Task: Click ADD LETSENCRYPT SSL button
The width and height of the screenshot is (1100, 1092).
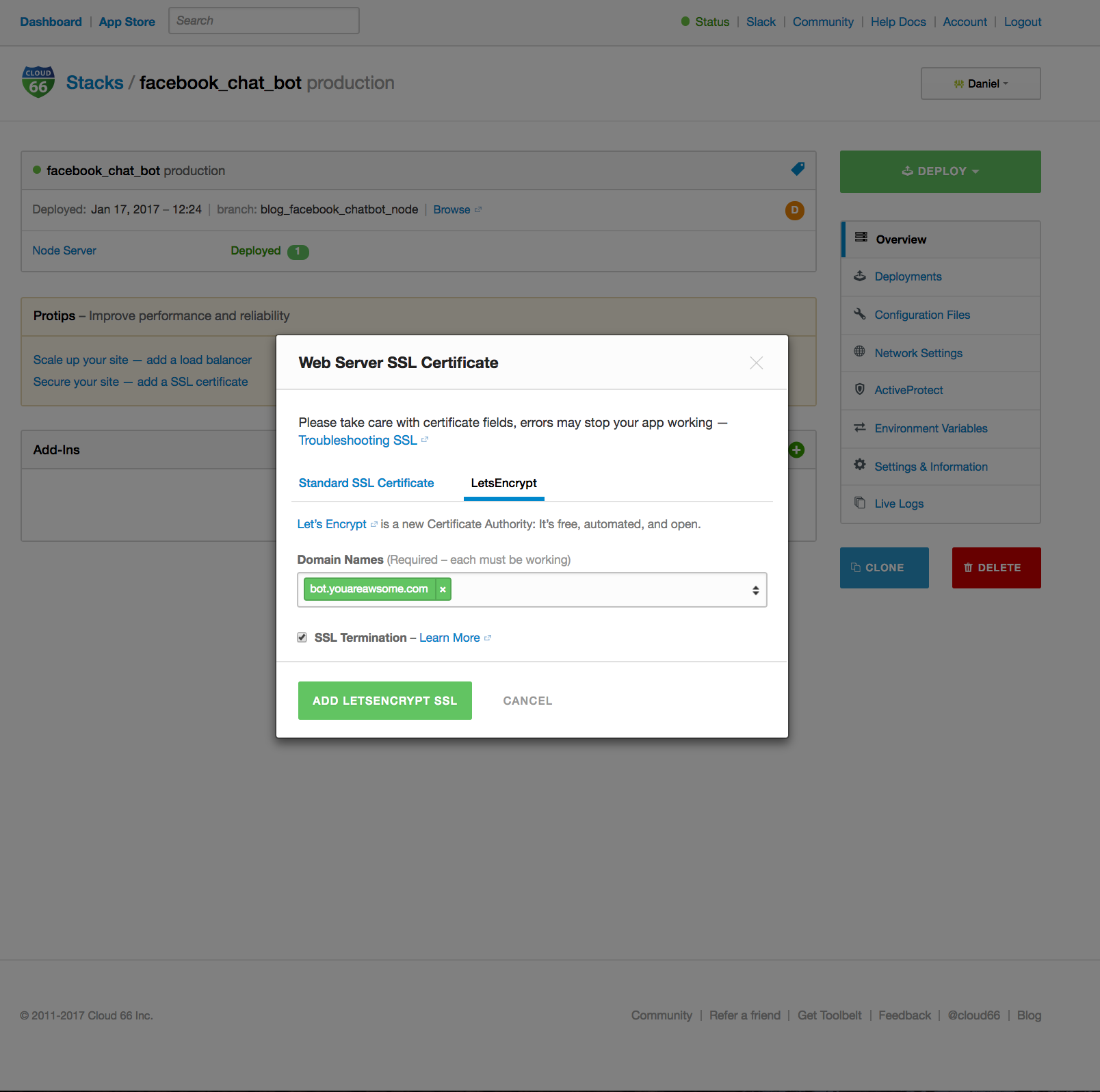Action: click(385, 701)
